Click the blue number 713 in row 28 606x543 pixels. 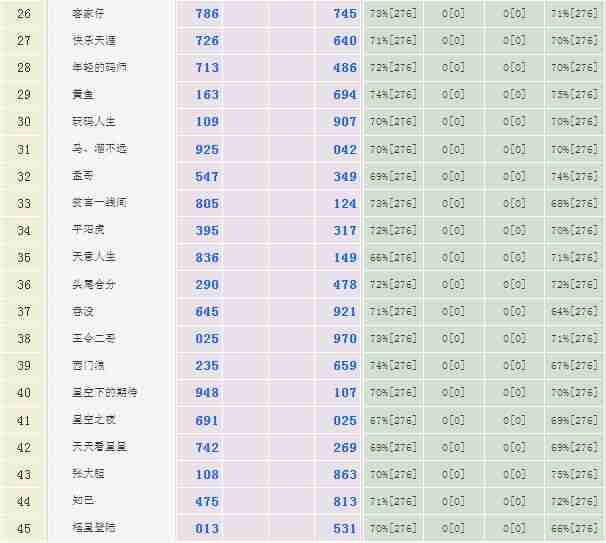pyautogui.click(x=207, y=68)
